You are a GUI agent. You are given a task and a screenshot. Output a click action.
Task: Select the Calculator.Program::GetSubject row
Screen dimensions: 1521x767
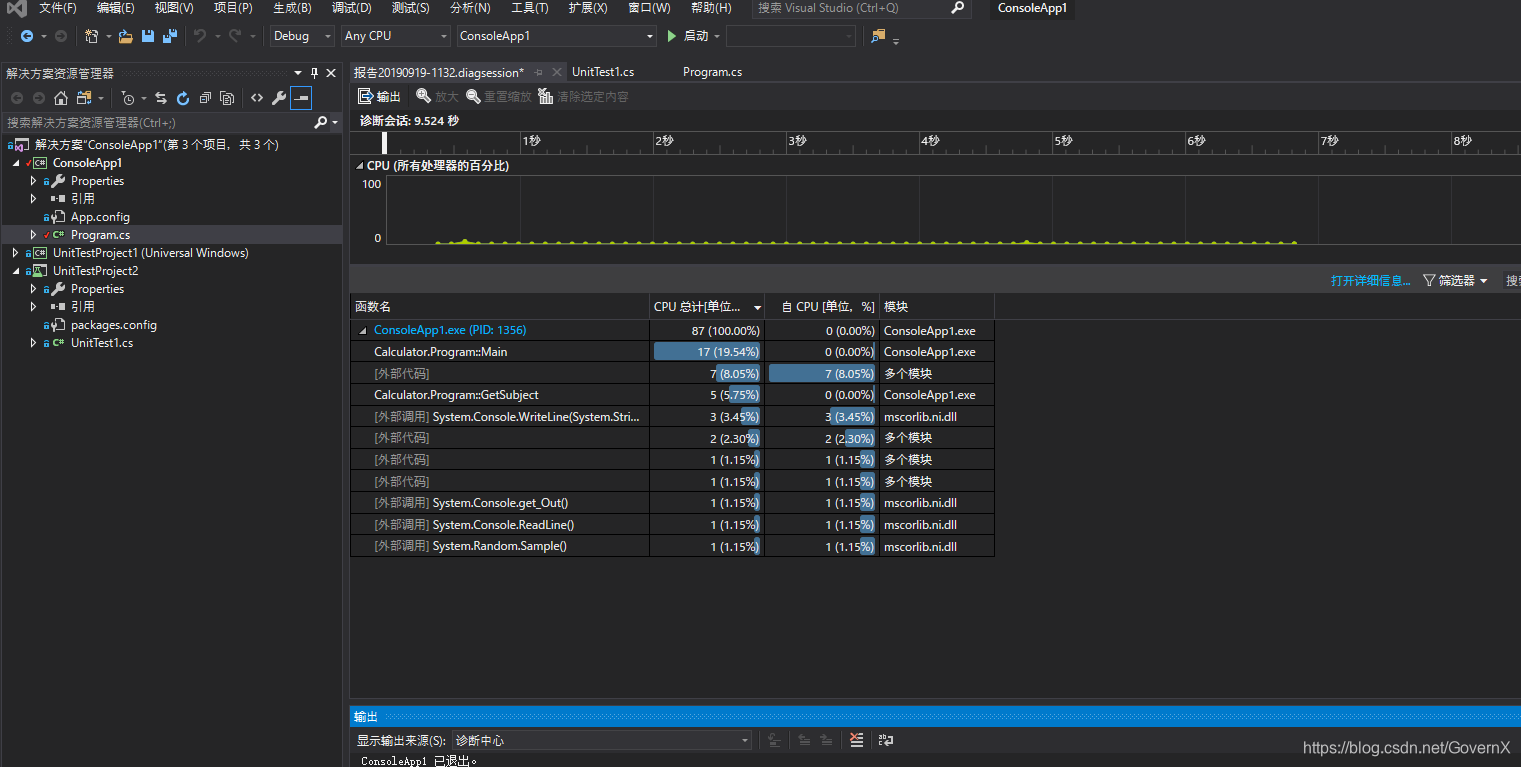(x=672, y=395)
